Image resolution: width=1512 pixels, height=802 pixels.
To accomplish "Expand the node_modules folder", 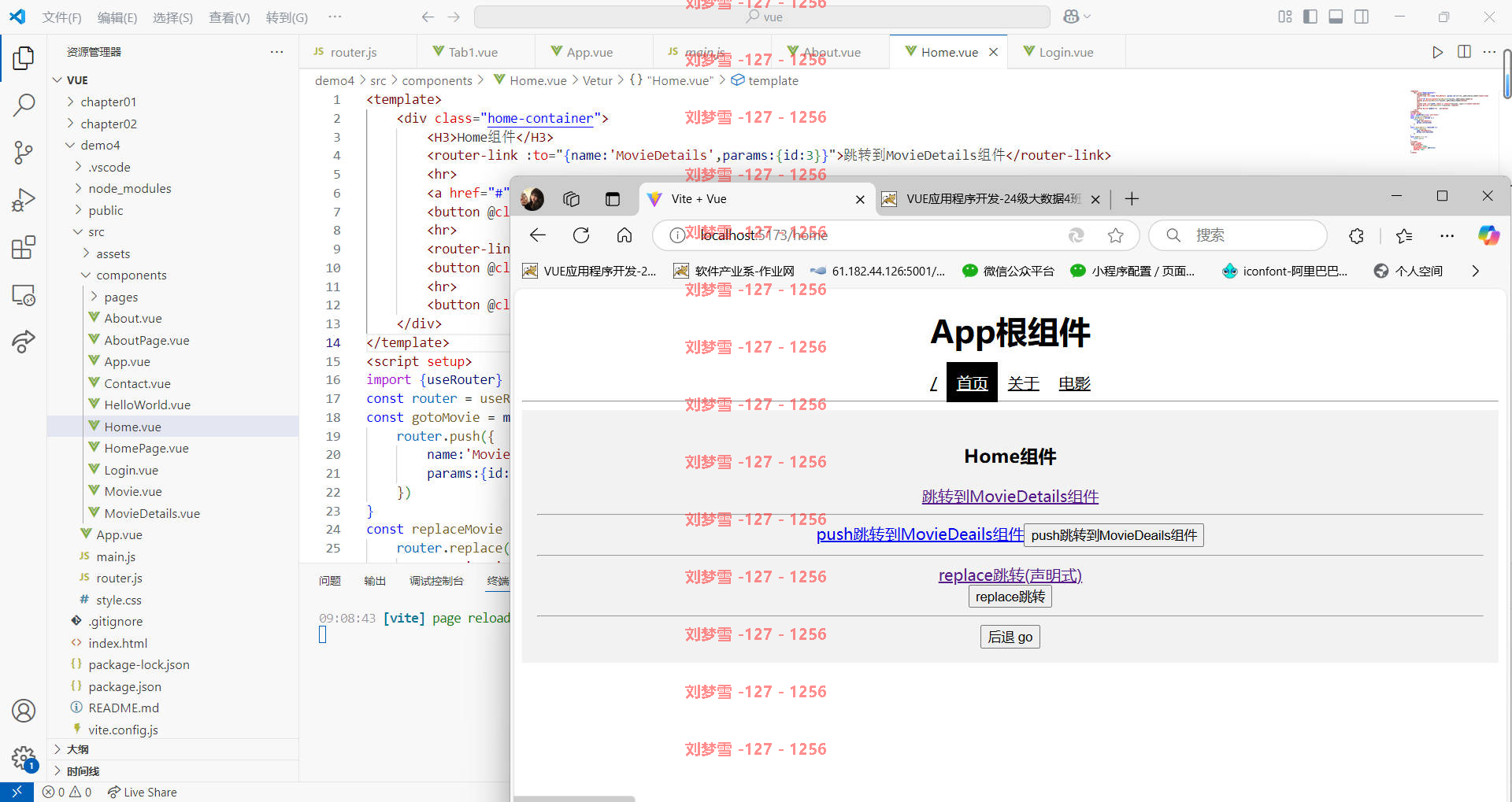I will (78, 188).
